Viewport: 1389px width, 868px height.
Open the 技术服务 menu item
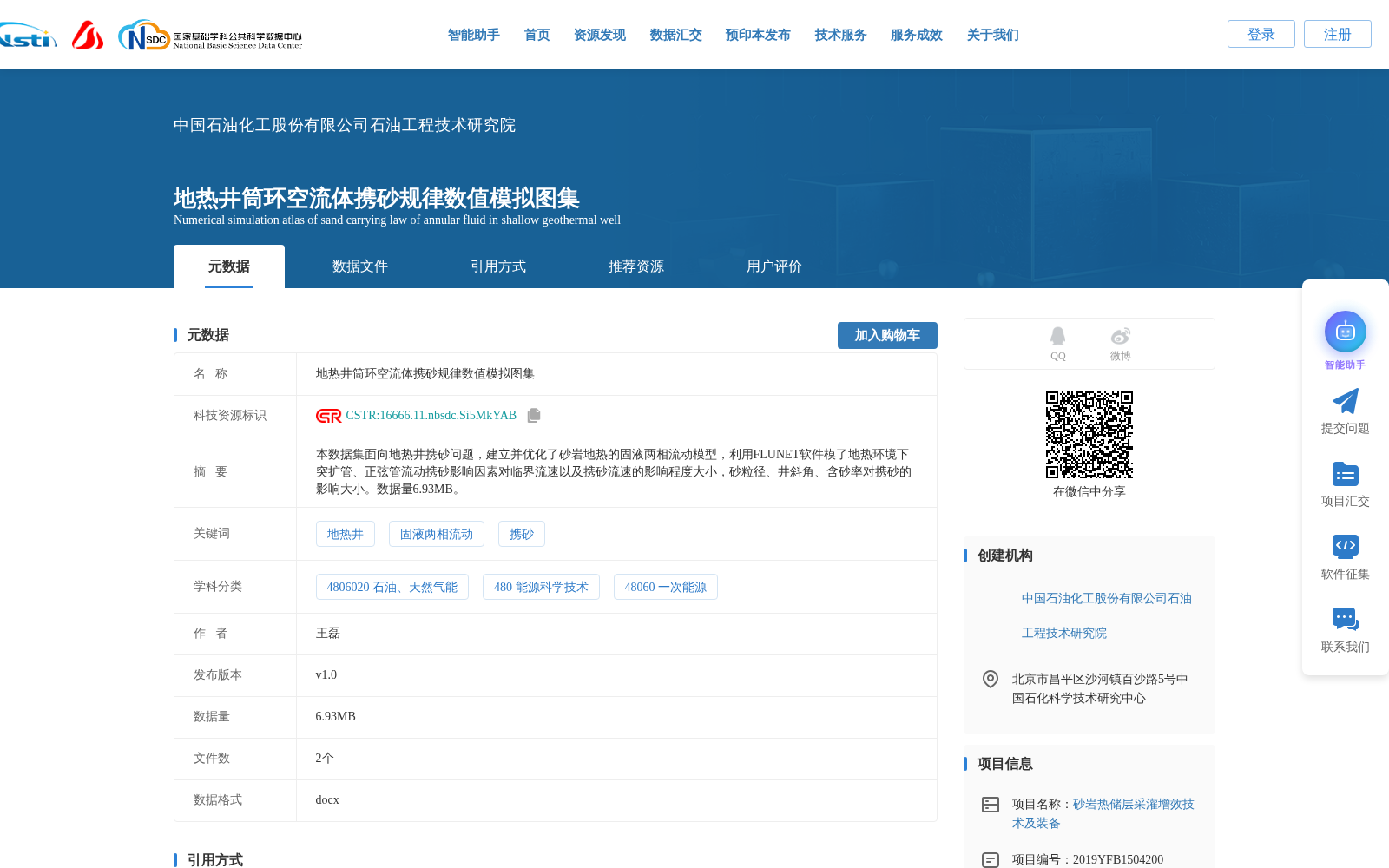click(x=840, y=35)
